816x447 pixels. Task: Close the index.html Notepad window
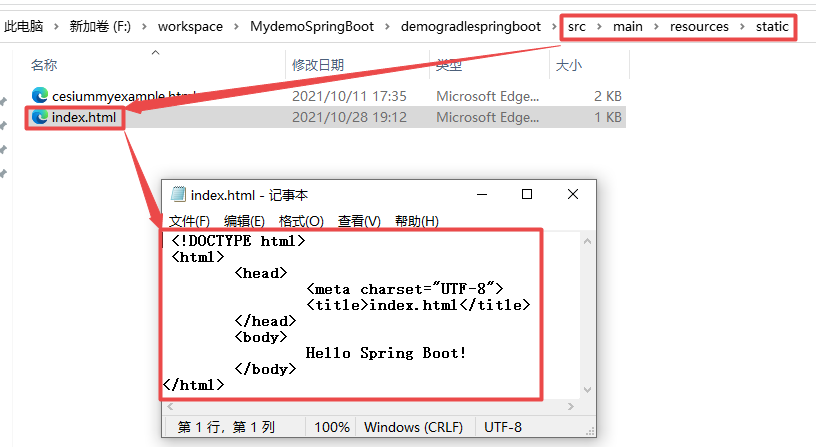(573, 194)
